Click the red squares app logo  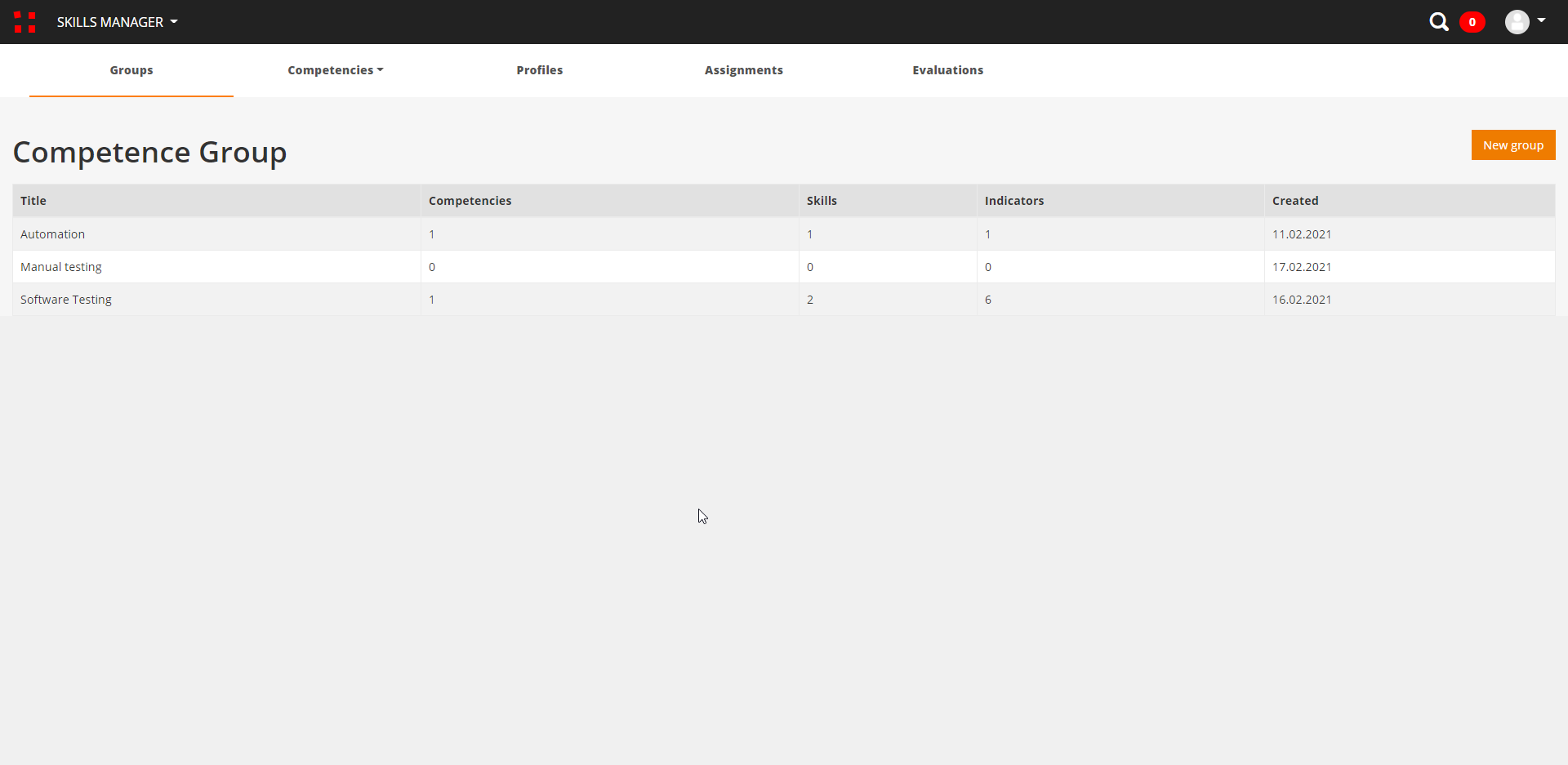25,22
